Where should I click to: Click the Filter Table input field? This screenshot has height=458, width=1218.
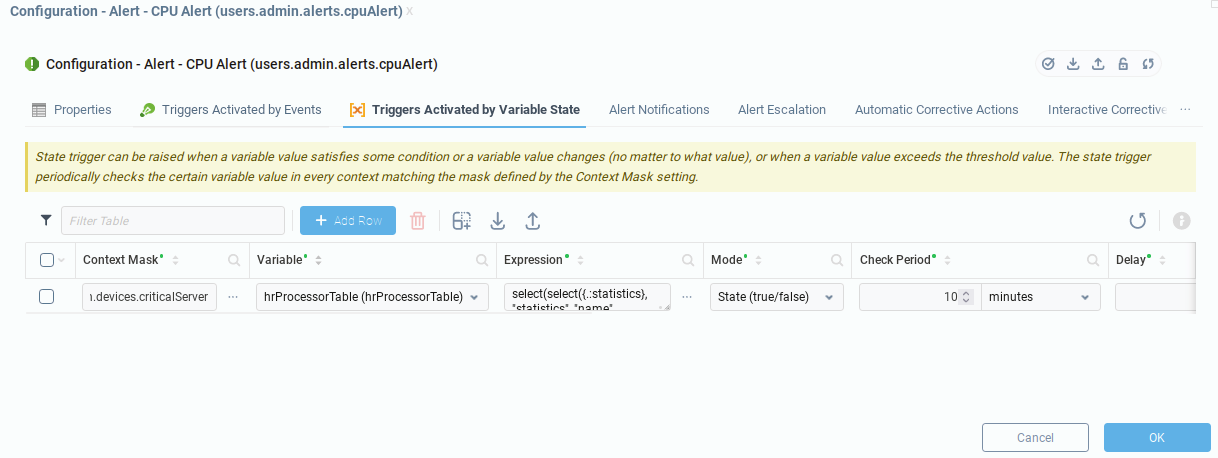pyautogui.click(x=173, y=221)
